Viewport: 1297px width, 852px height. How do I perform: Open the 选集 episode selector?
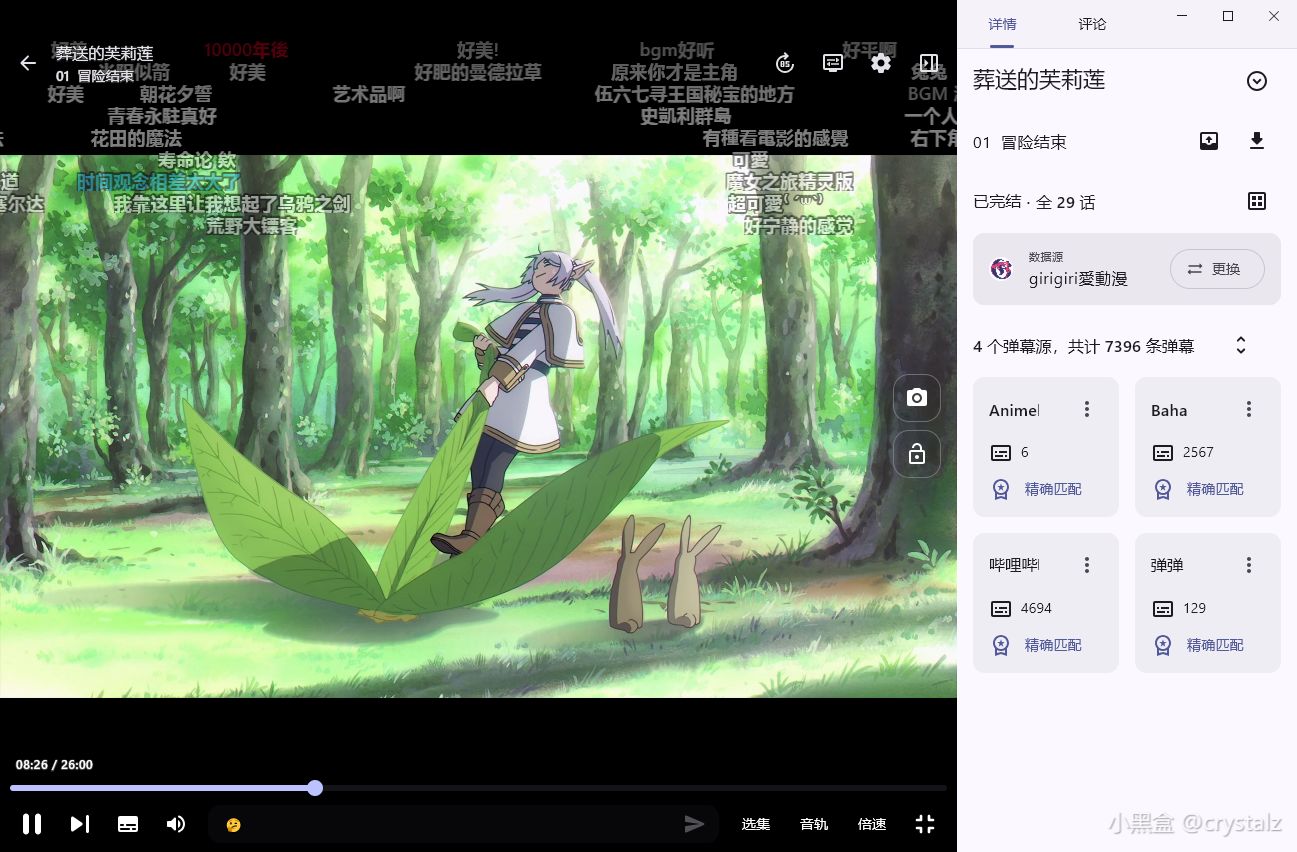click(756, 824)
